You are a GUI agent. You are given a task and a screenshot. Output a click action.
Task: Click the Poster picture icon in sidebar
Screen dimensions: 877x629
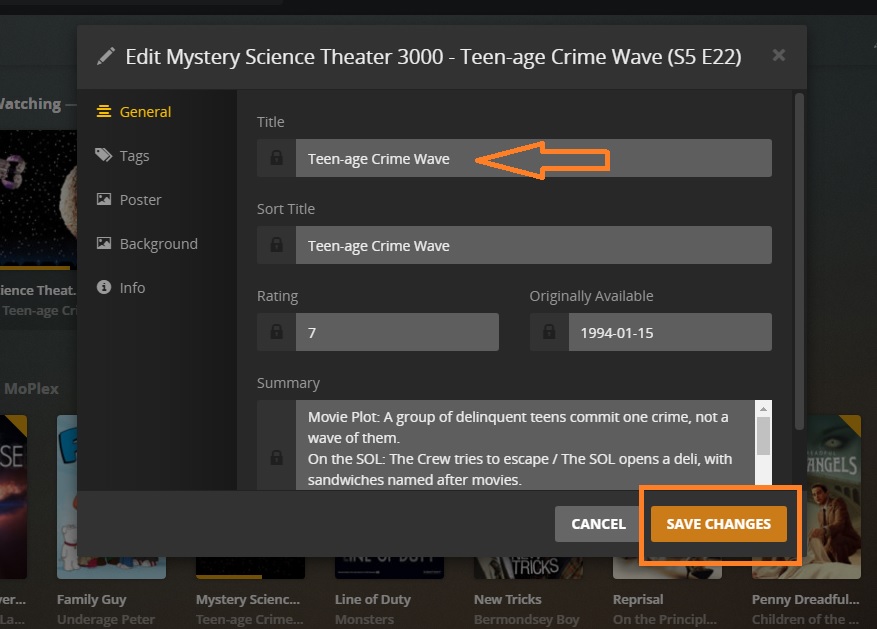103,199
